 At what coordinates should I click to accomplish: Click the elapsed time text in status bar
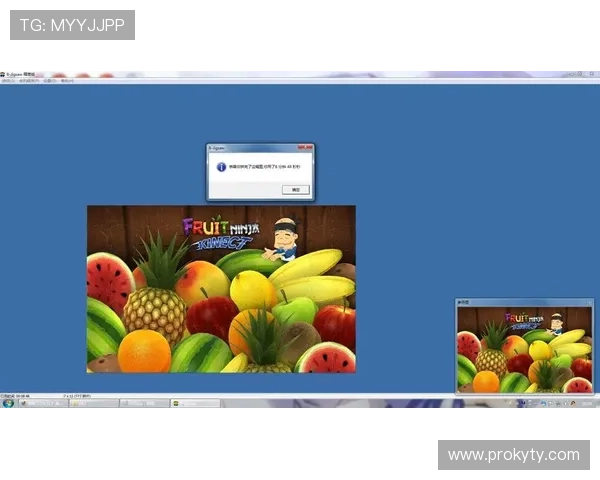15,396
